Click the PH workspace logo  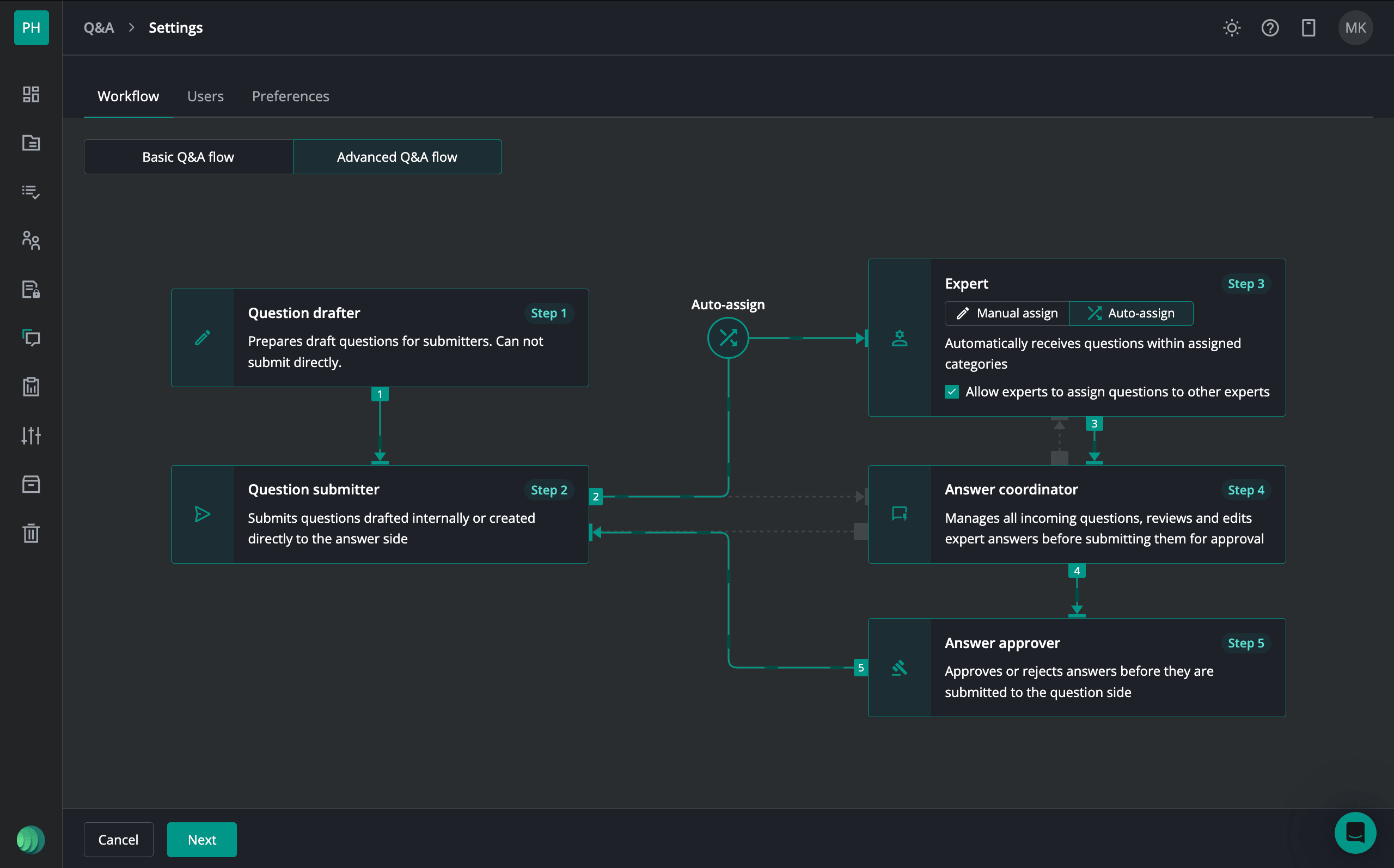point(31,28)
